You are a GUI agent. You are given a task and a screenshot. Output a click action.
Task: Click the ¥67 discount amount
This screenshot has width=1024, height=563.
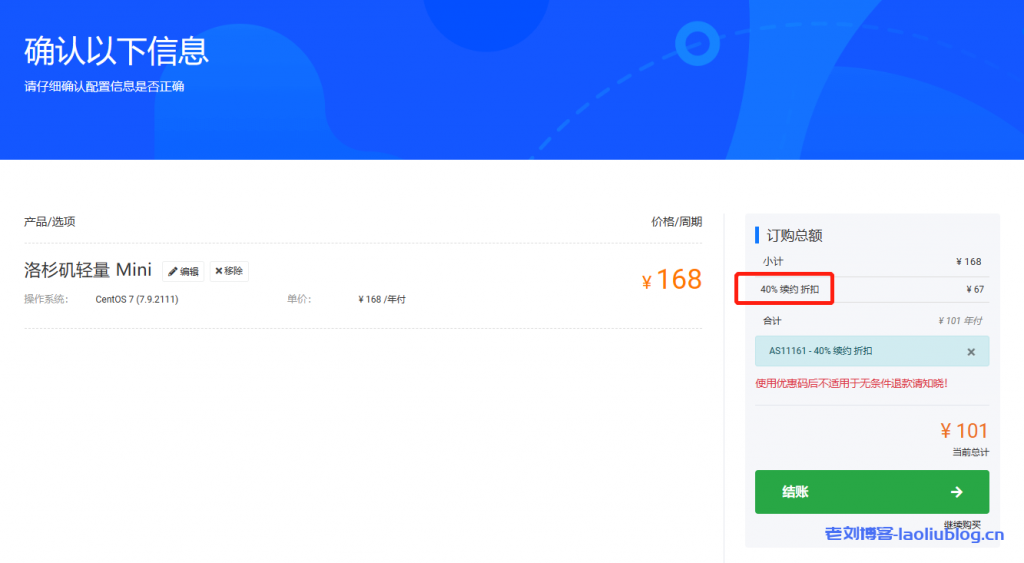tap(974, 290)
